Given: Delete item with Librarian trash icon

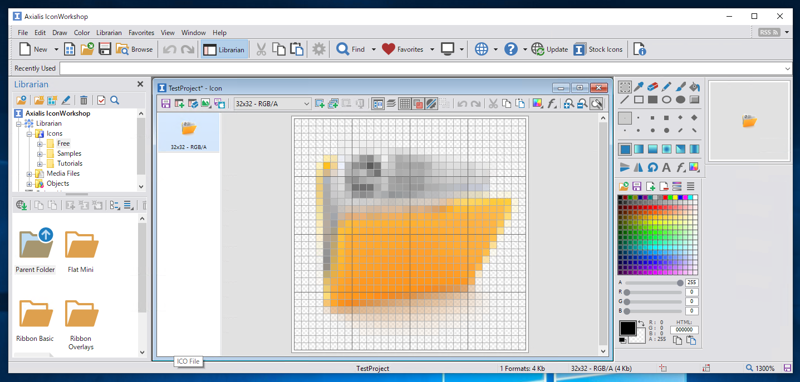Looking at the screenshot, I should coord(84,100).
